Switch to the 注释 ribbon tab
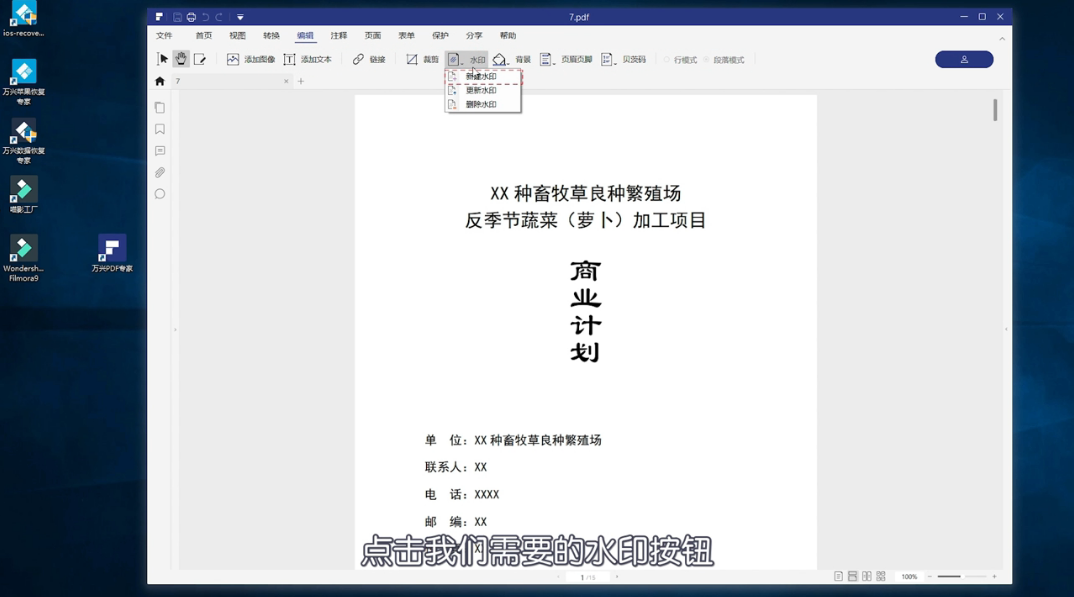The image size is (1074, 597). click(338, 34)
